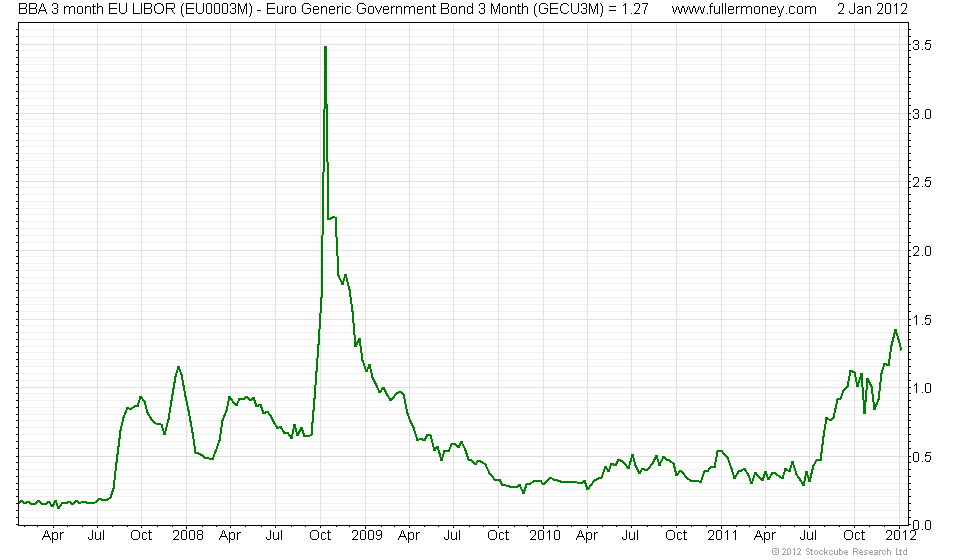Select the 2009 x-axis year label

click(x=367, y=536)
